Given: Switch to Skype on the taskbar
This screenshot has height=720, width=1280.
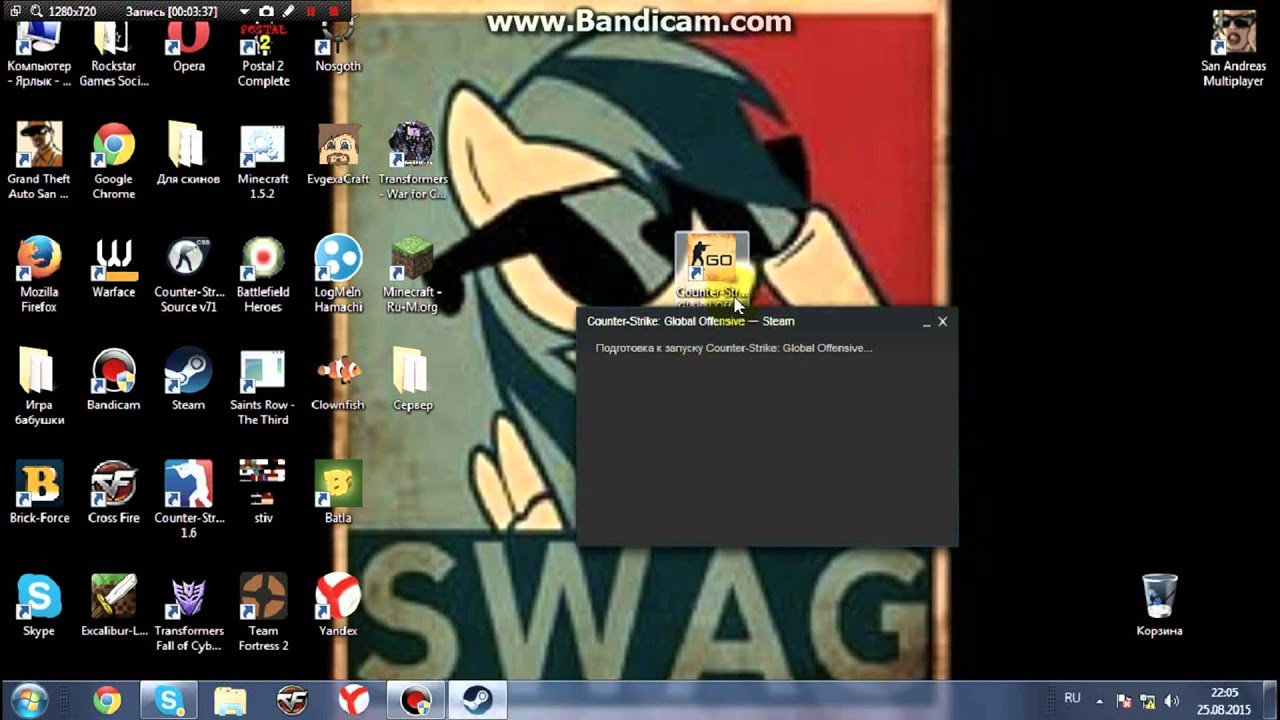Looking at the screenshot, I should point(169,701).
